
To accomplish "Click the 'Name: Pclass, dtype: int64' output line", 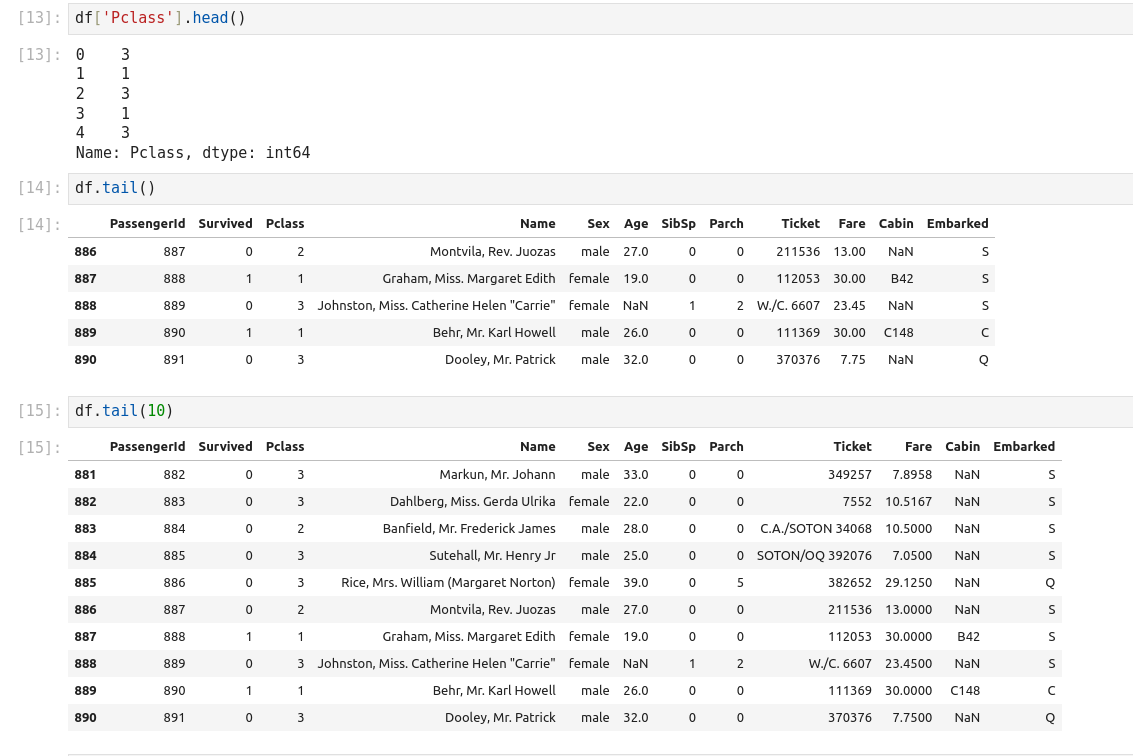I will 193,153.
